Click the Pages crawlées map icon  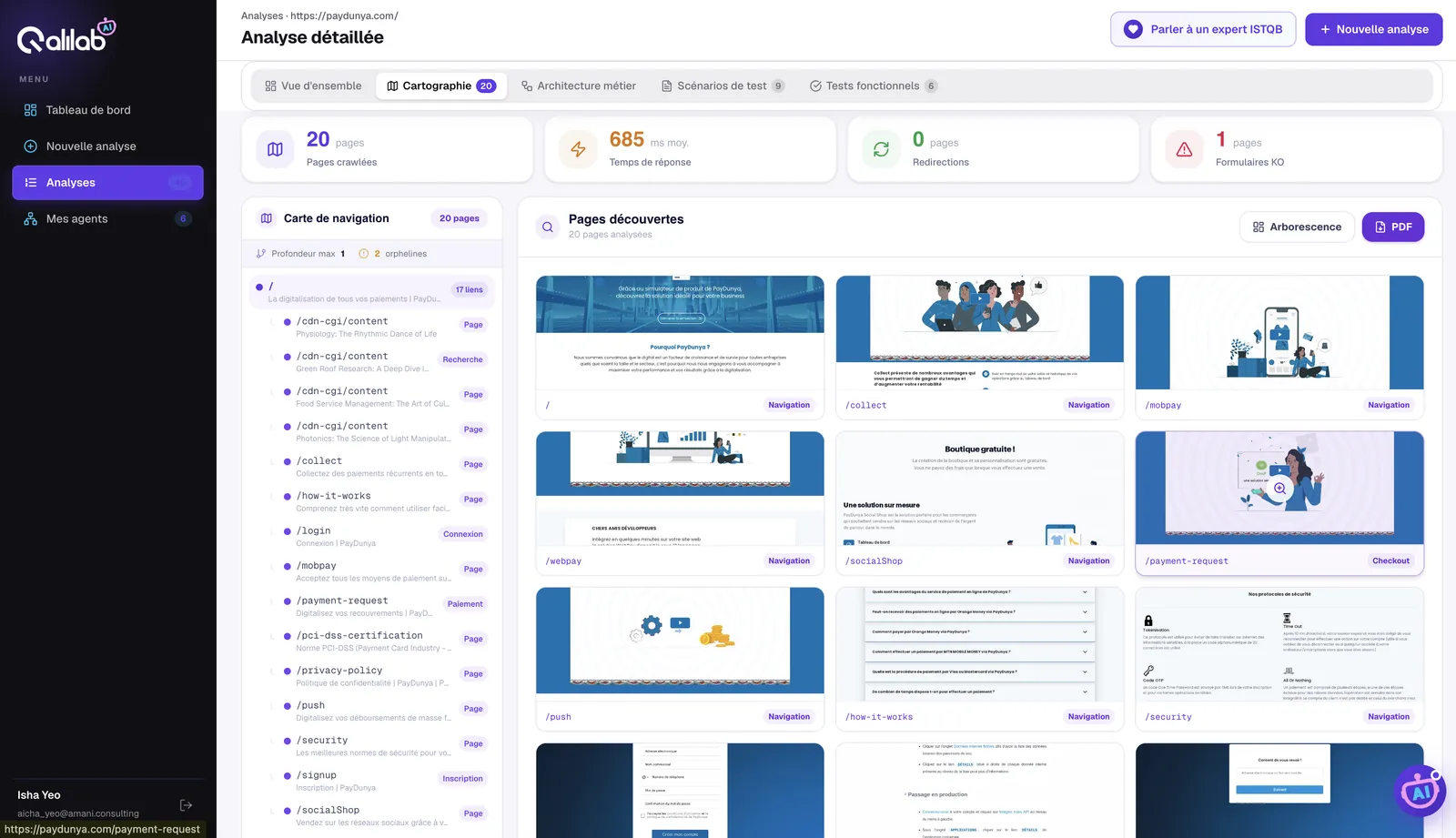(x=275, y=149)
